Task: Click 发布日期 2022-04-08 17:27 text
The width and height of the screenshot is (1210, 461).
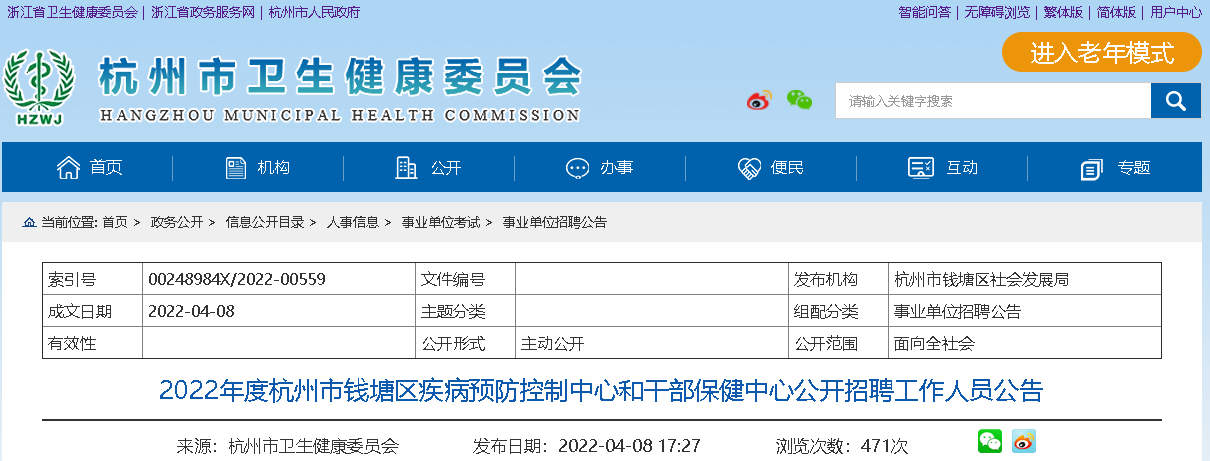Action: tap(586, 445)
